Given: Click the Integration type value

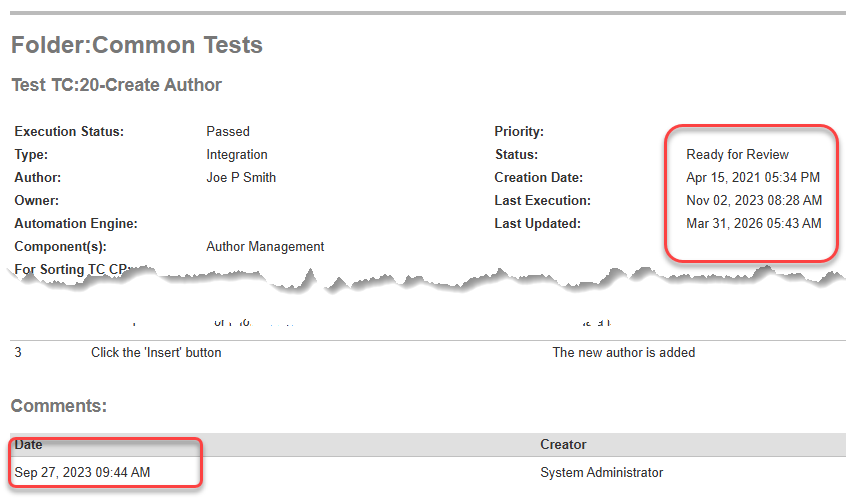Looking at the screenshot, I should tap(237, 155).
